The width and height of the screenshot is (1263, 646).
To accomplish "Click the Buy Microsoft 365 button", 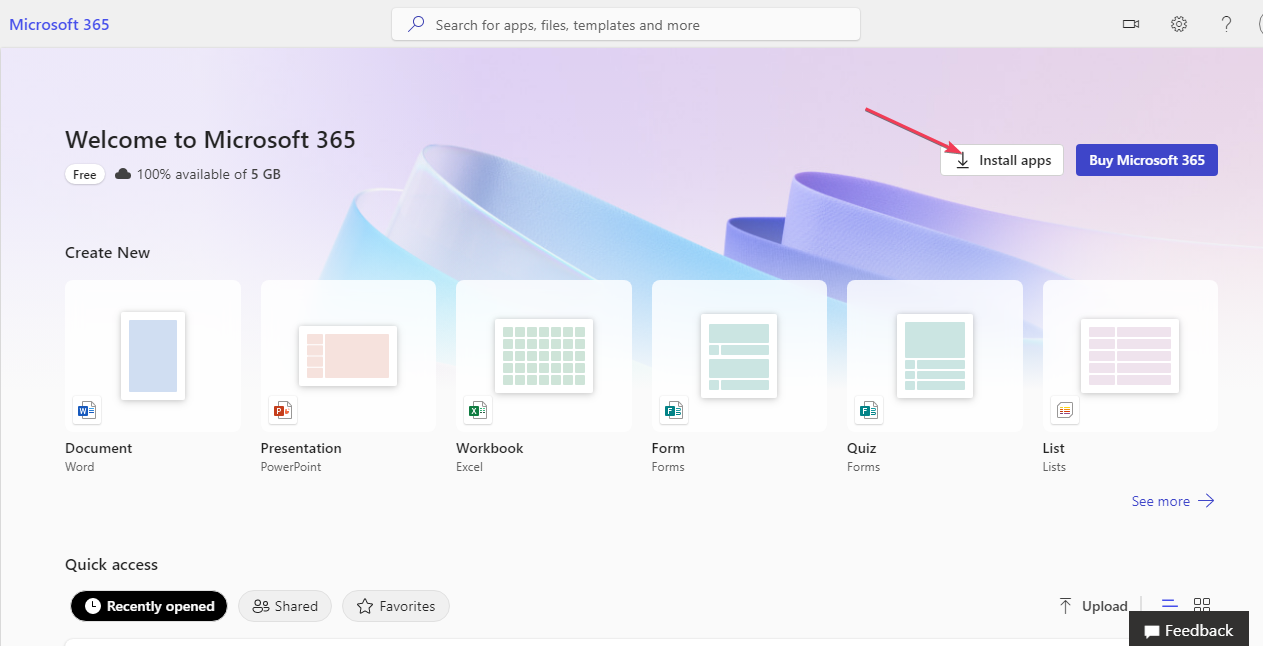I will (1147, 160).
